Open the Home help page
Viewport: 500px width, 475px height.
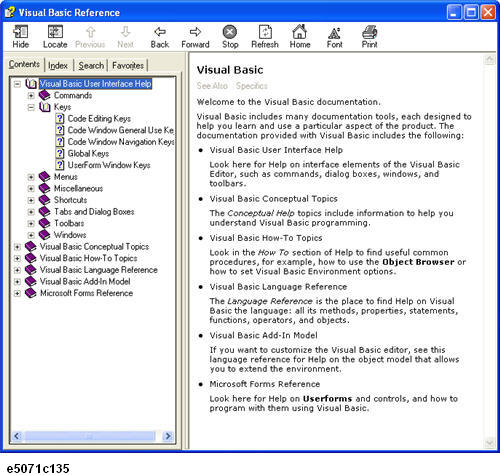[x=300, y=36]
